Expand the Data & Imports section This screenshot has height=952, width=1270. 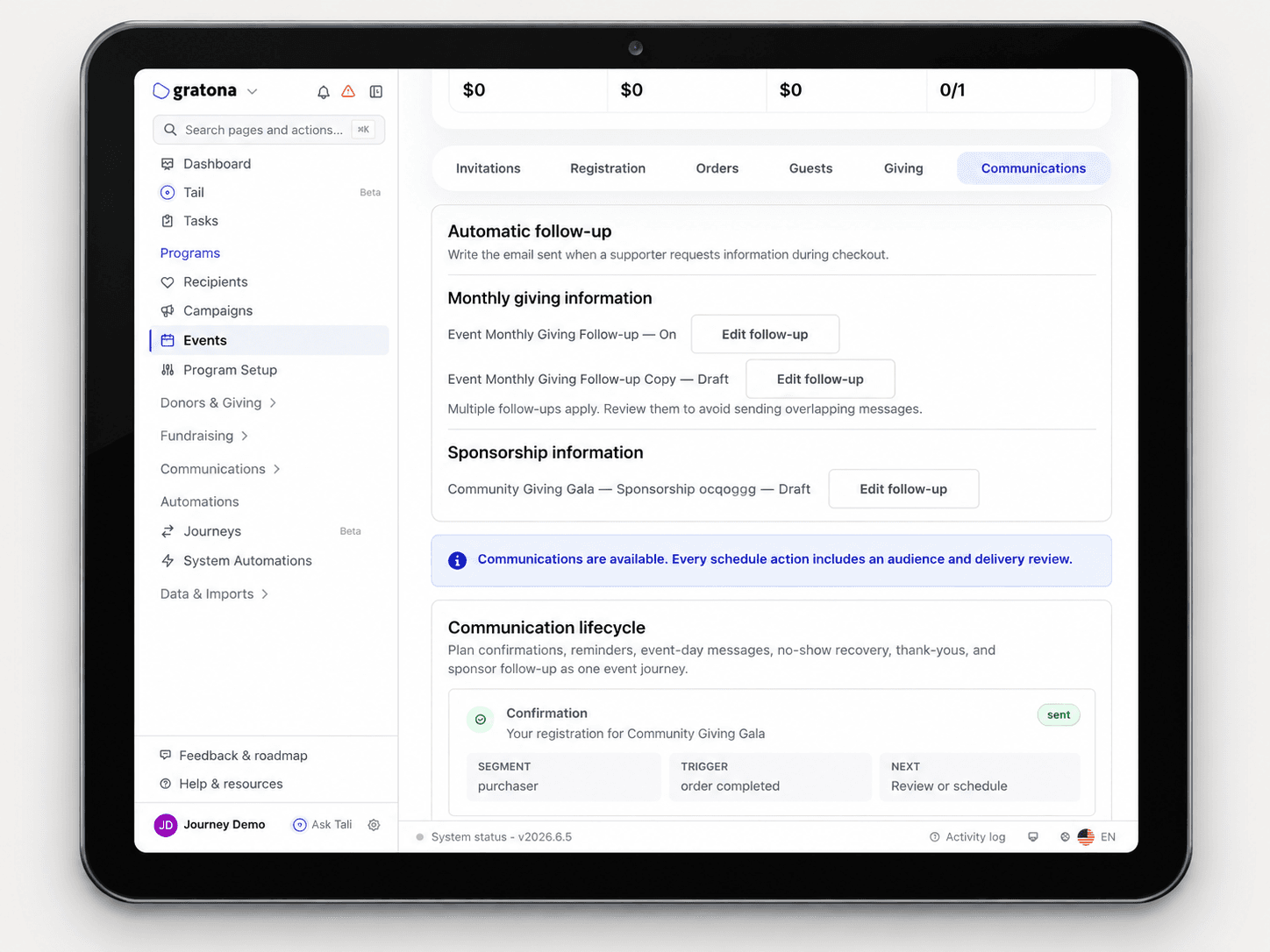215,594
